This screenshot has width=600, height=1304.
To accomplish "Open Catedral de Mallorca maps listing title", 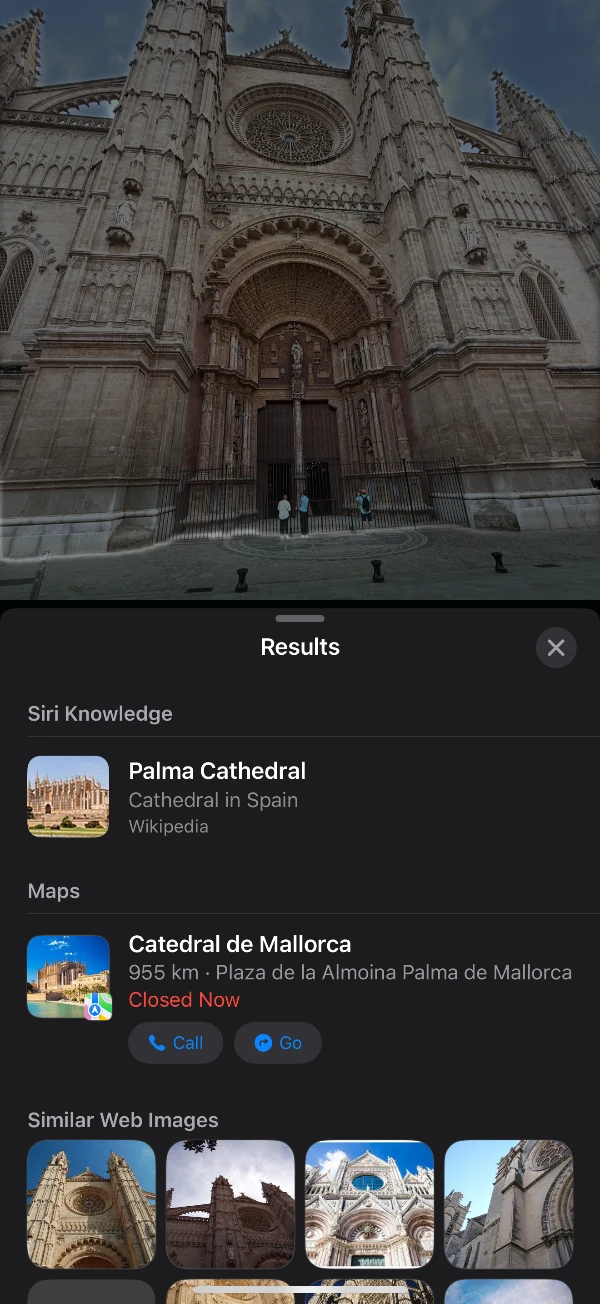I will tap(240, 944).
